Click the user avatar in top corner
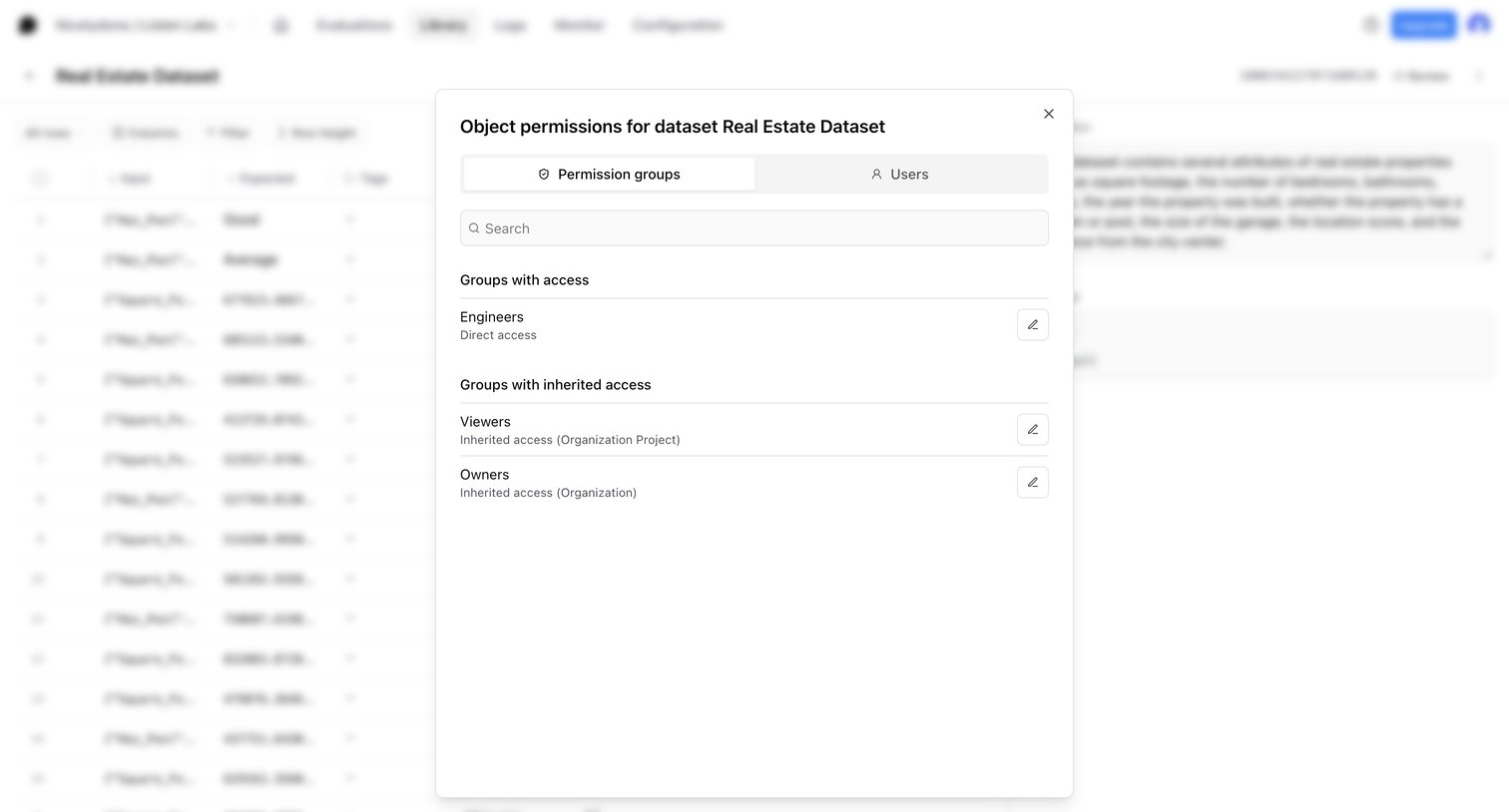Image resolution: width=1509 pixels, height=812 pixels. (x=1479, y=26)
